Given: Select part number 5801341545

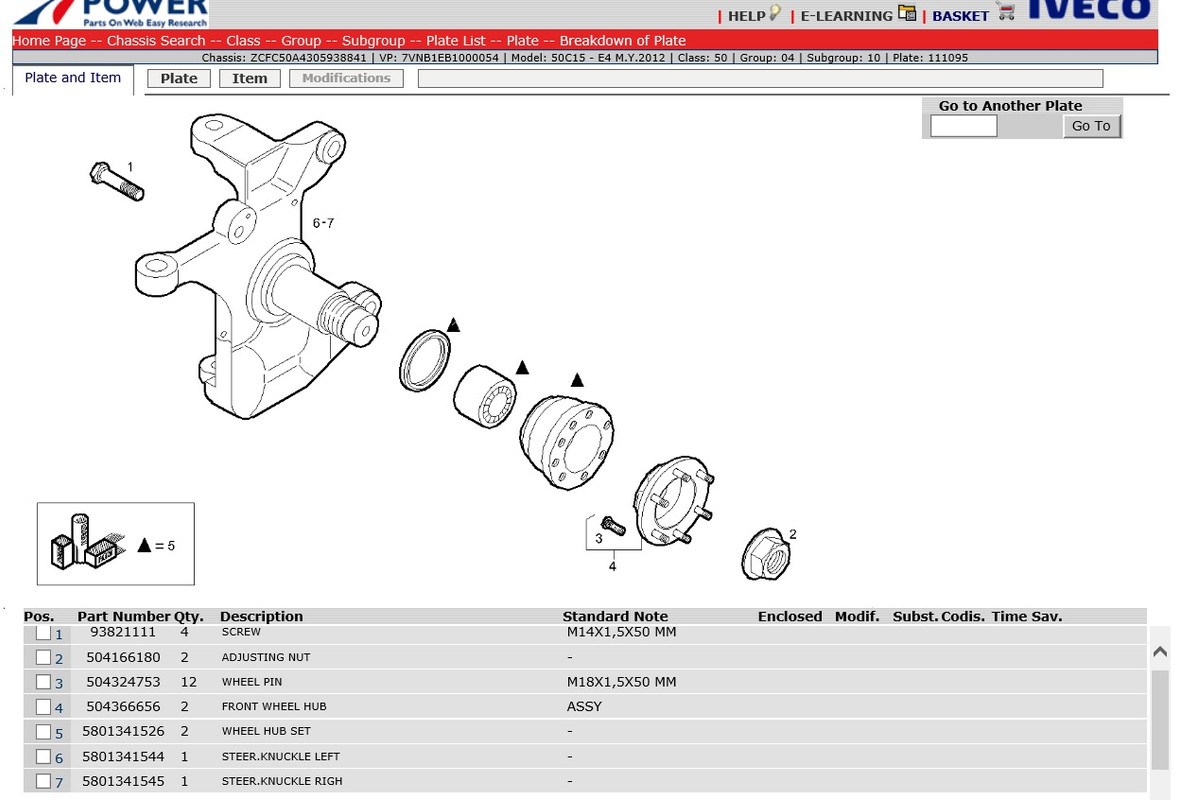Looking at the screenshot, I should coord(123,781).
